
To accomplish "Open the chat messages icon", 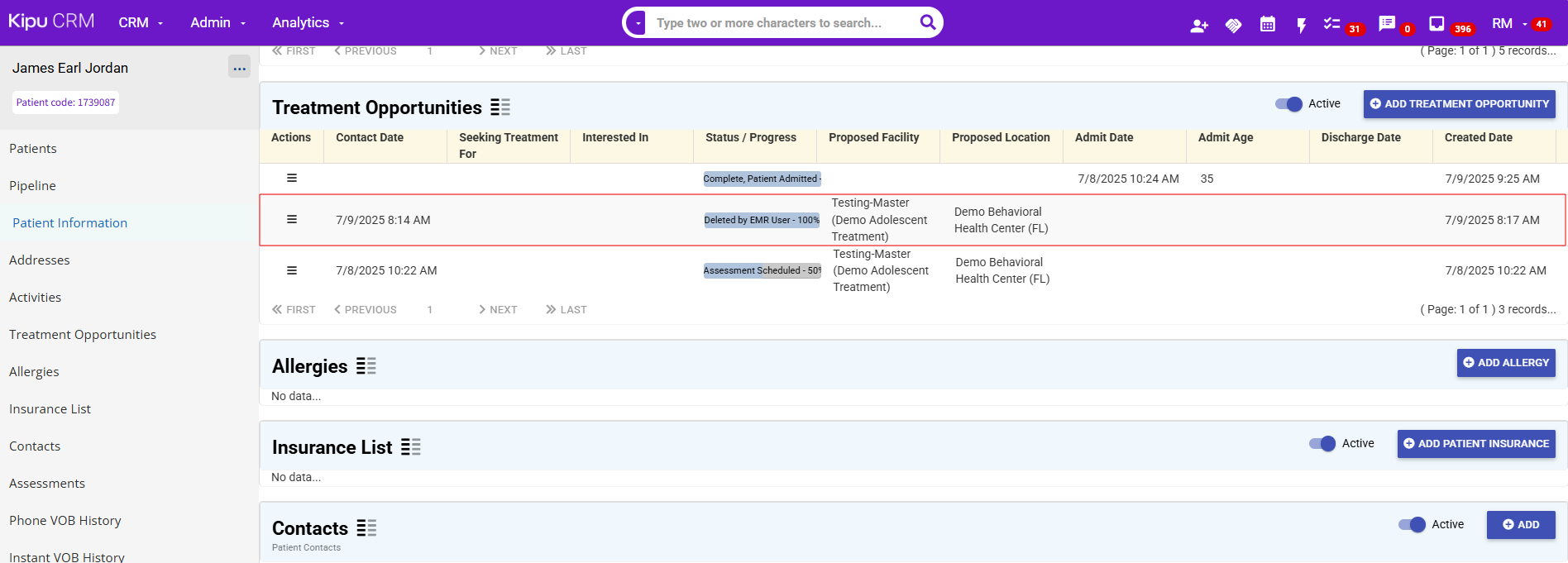I will coord(1387,24).
